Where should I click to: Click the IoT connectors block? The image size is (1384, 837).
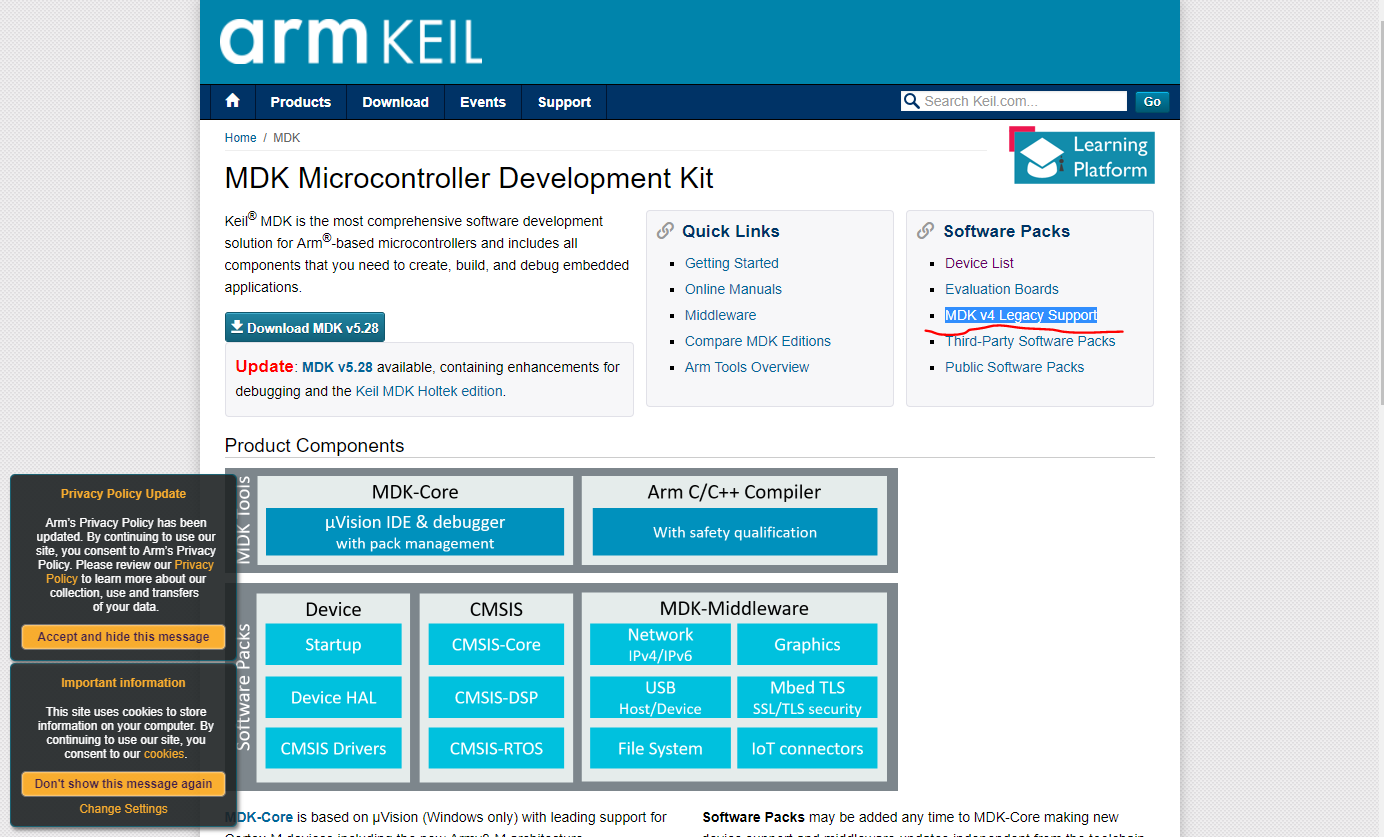pos(807,748)
